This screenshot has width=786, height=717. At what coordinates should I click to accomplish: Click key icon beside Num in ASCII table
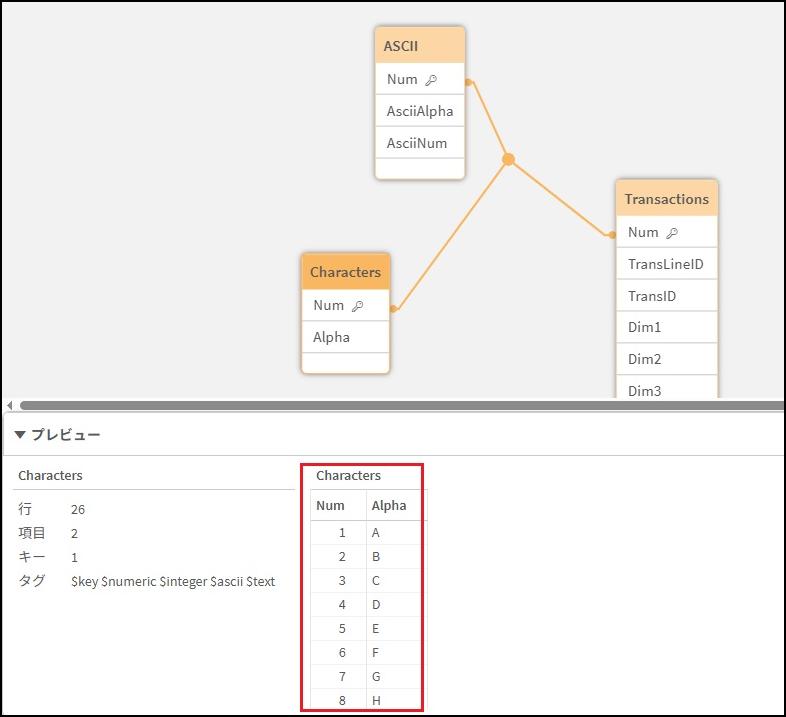tap(431, 80)
